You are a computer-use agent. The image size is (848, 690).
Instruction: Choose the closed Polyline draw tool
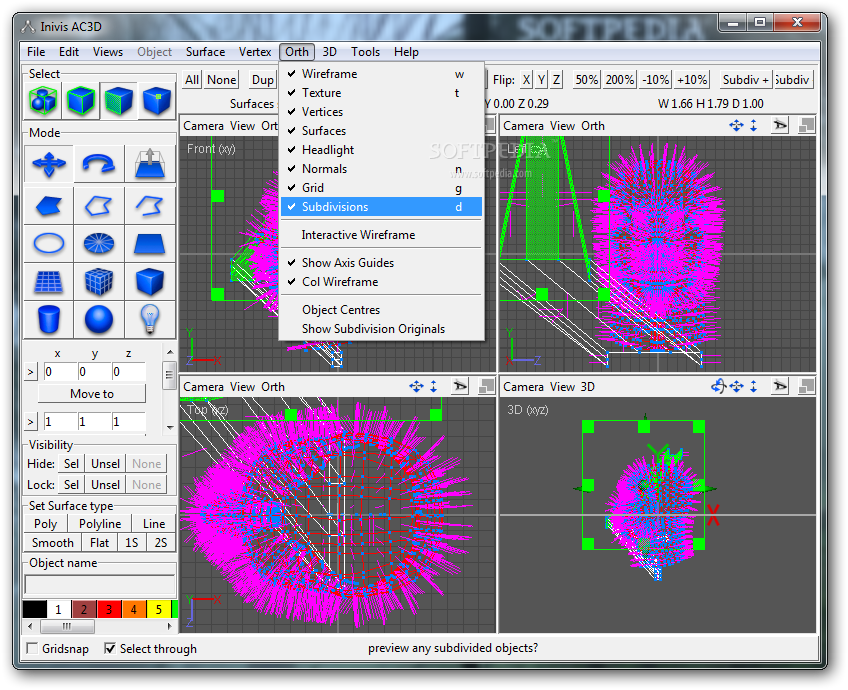click(99, 206)
